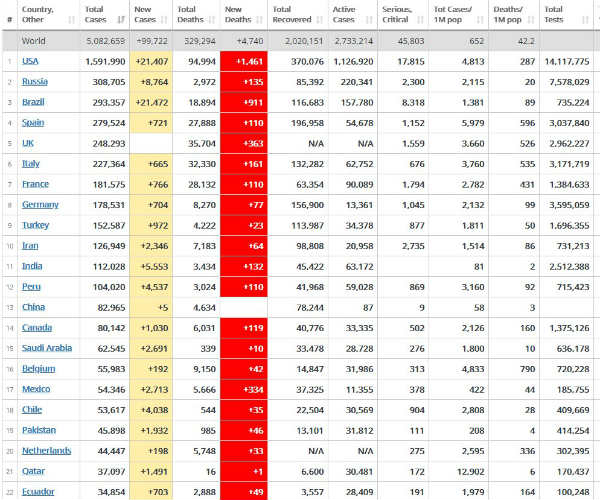The image size is (600, 500).
Task: Open the France country link
Action: [36, 184]
